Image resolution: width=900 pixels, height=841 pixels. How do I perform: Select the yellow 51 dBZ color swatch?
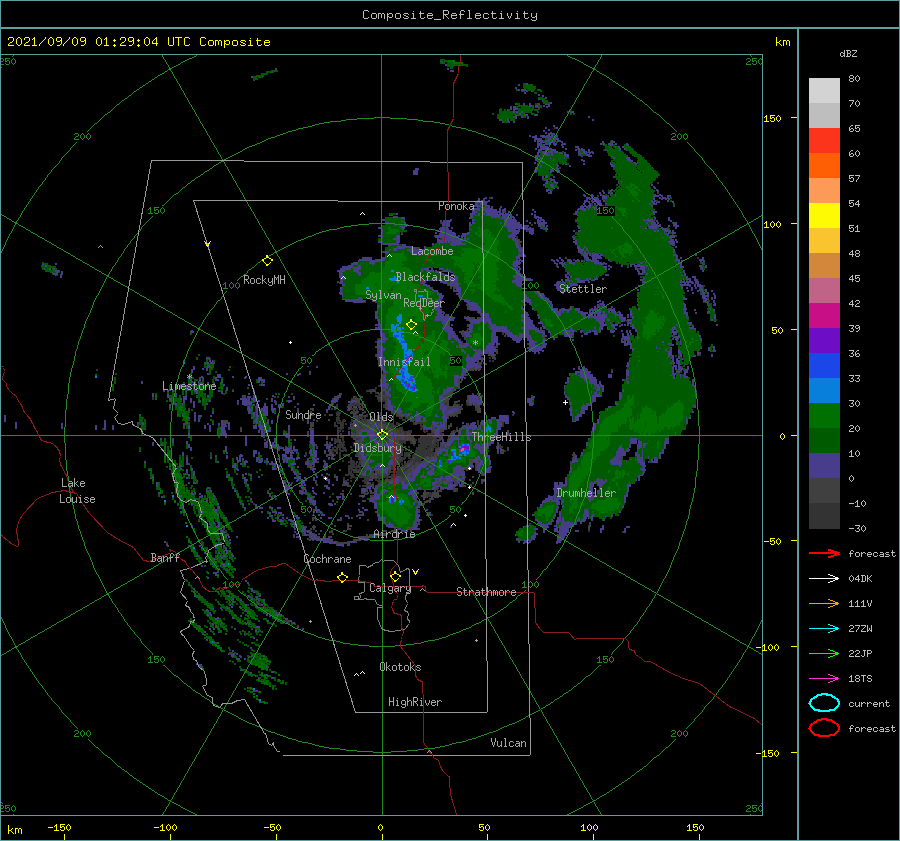(x=824, y=216)
